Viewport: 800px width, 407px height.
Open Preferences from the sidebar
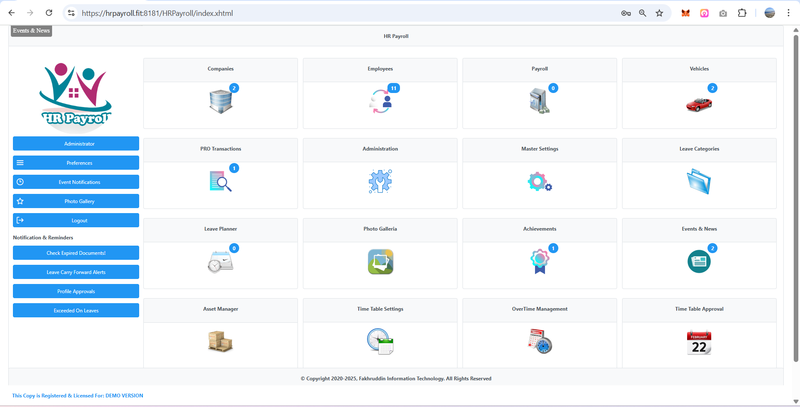click(x=76, y=163)
